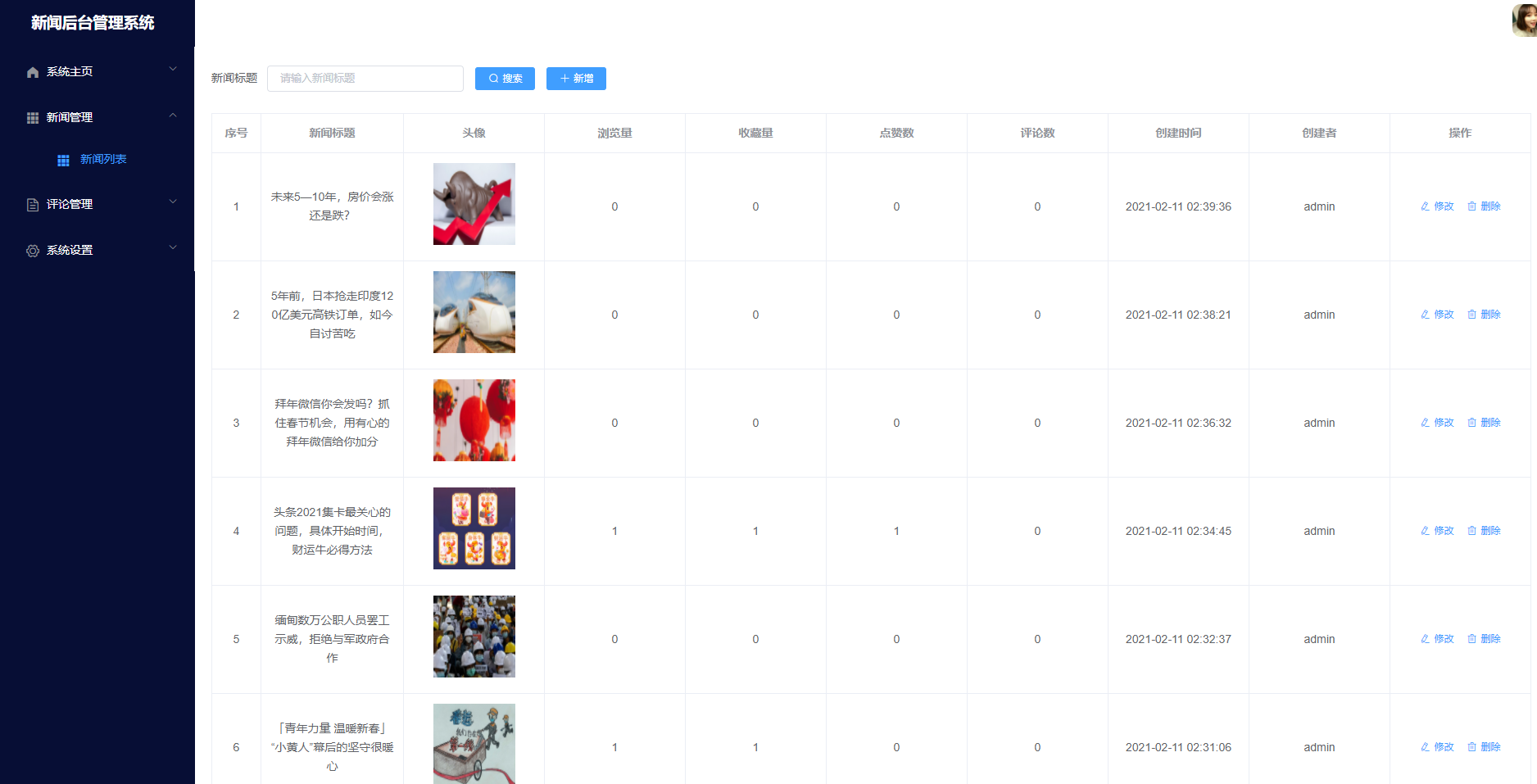
Task: Click the 浏览量 column header
Action: pyautogui.click(x=614, y=133)
